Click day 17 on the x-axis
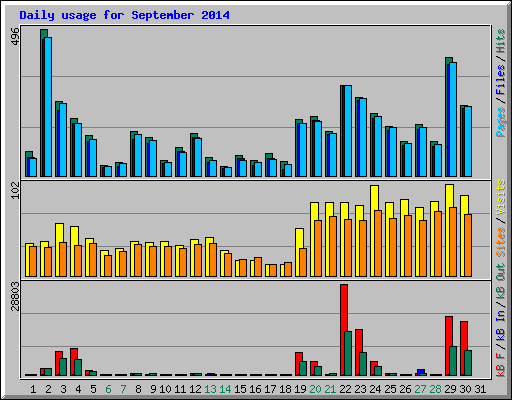Viewport: 512px width, 400px height. coord(270,389)
